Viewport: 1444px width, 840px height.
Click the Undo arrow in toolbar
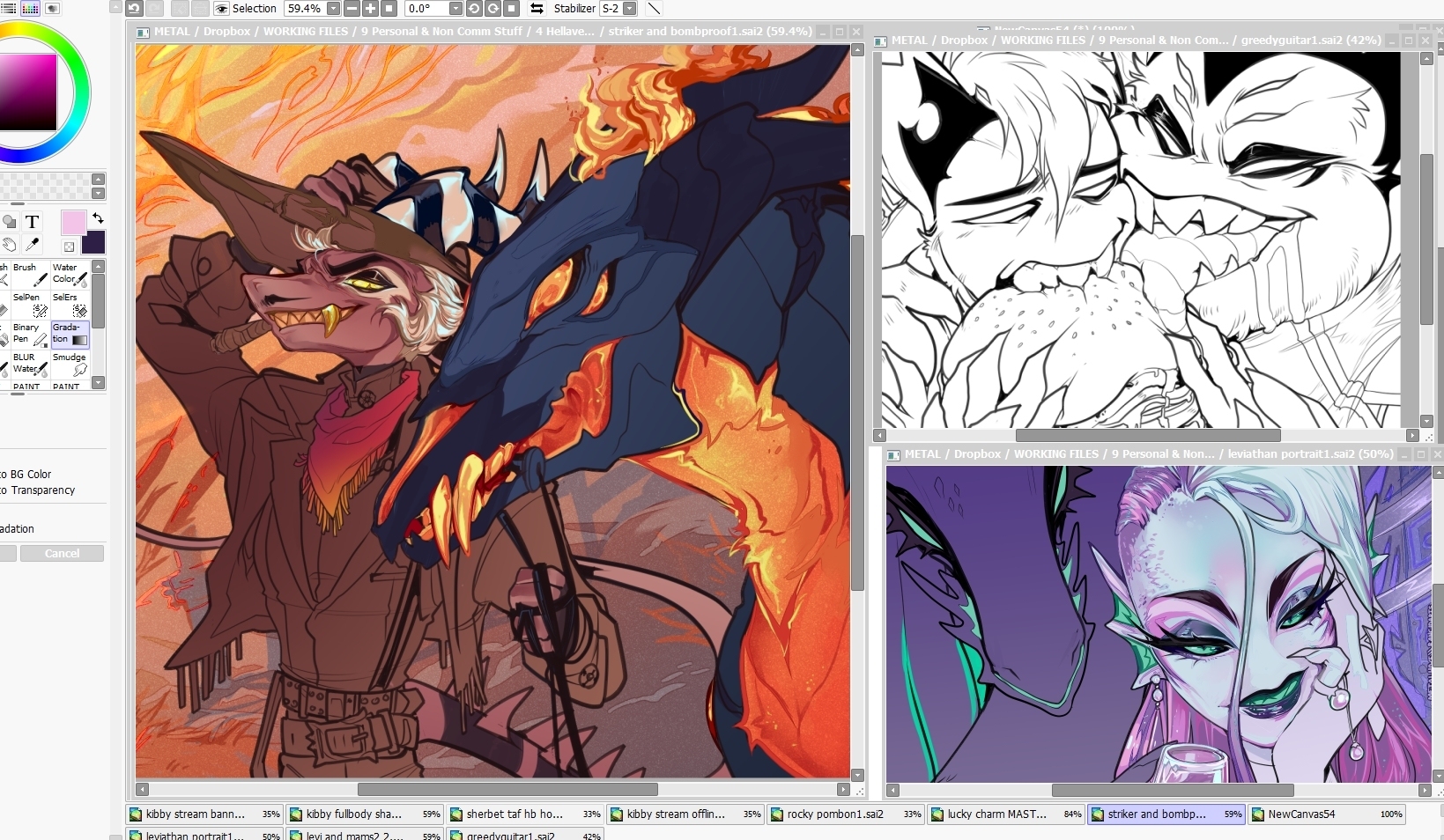[134, 8]
